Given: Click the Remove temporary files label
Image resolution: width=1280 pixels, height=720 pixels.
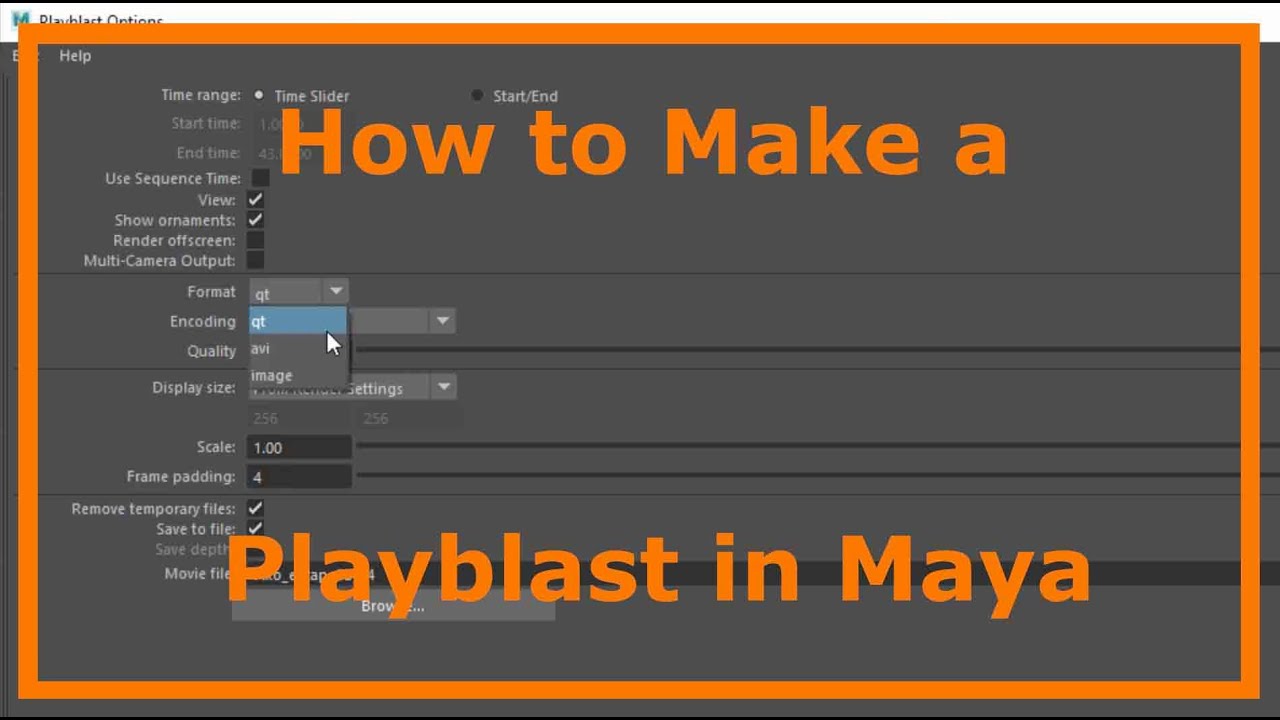Looking at the screenshot, I should 154,508.
